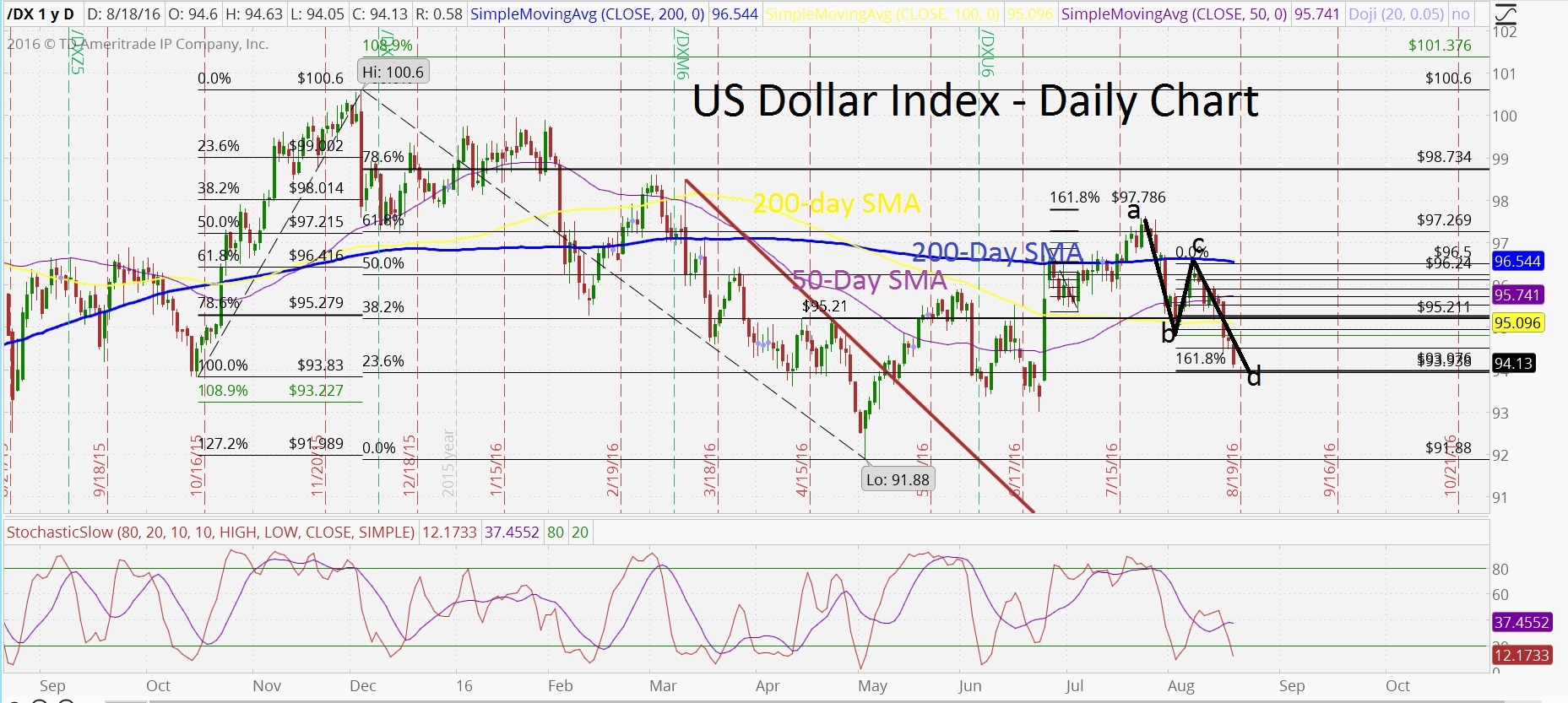Click the $97.269 level label on the right
This screenshot has height=703, width=1568.
pos(1444,220)
